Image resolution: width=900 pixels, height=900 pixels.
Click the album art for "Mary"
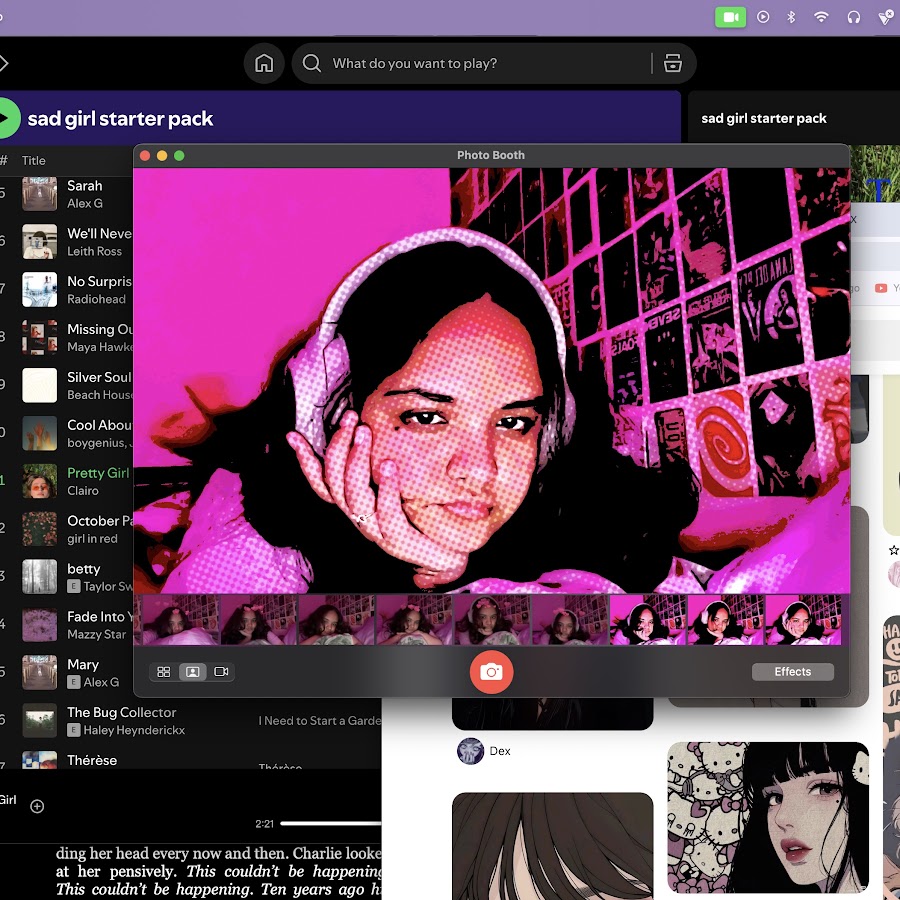point(40,672)
